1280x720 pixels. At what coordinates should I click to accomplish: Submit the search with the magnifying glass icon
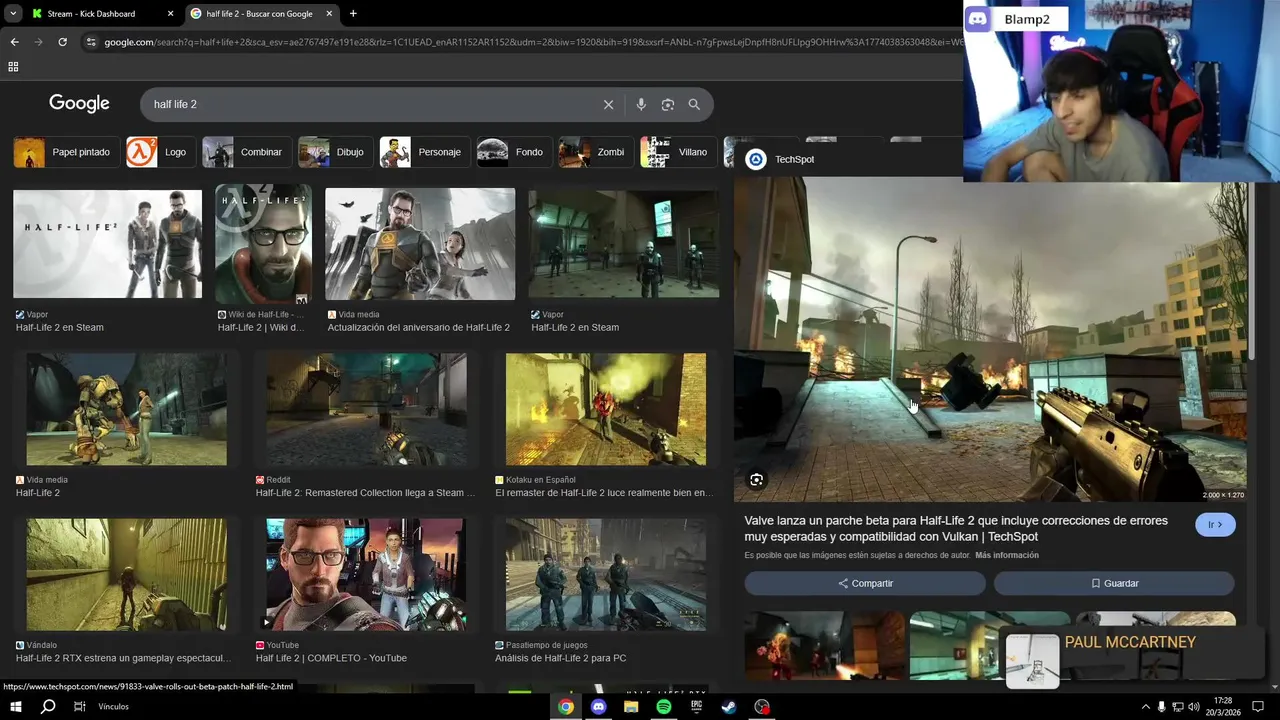[694, 104]
